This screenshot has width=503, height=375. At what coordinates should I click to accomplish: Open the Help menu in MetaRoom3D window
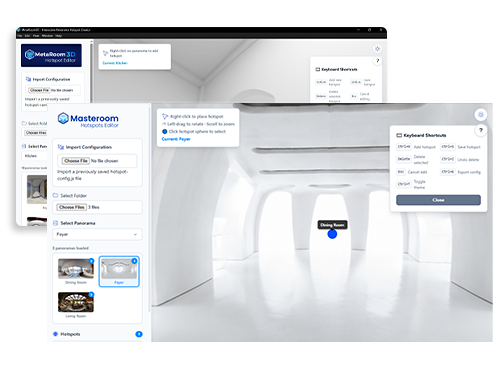[59, 36]
